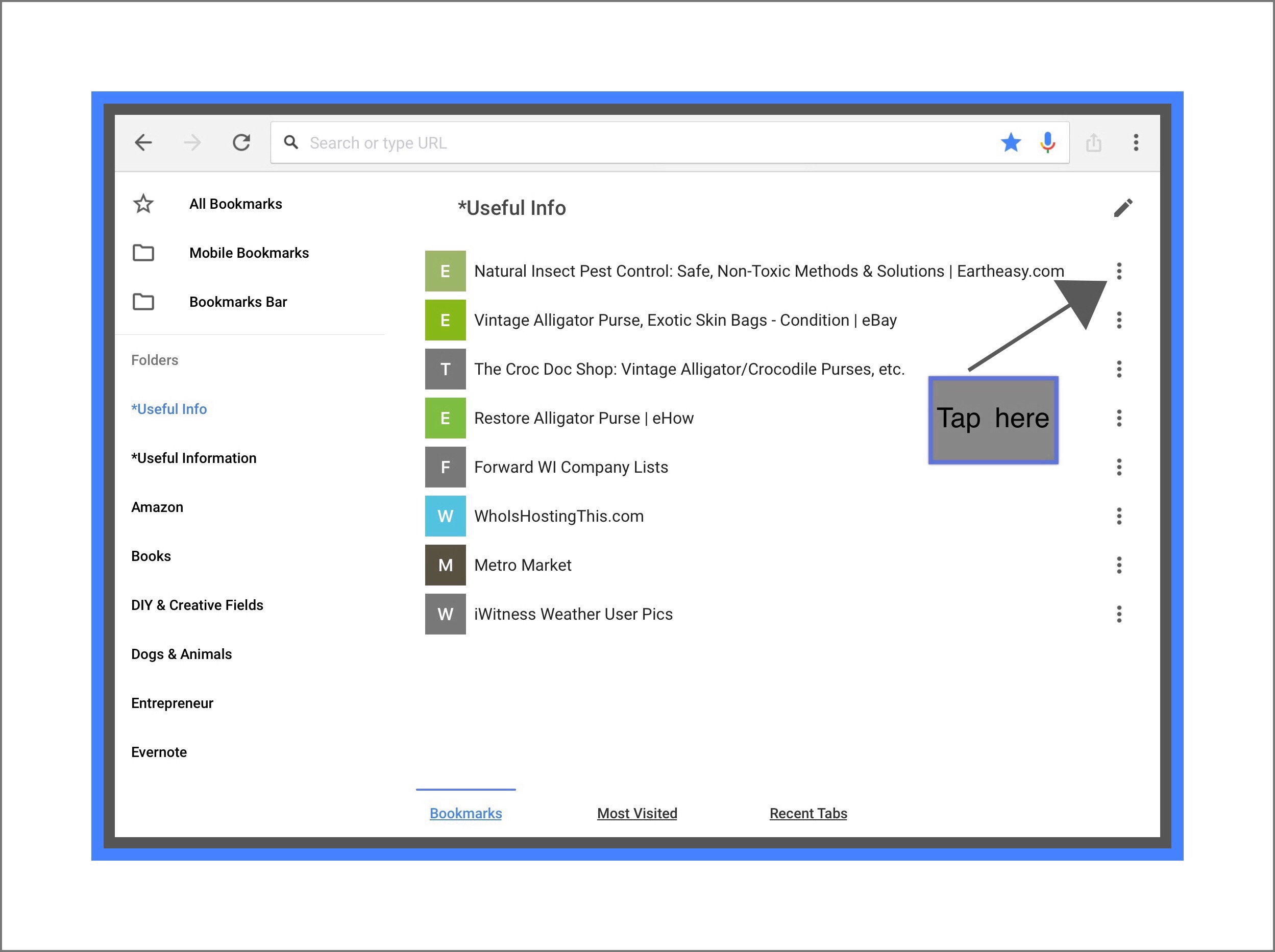Select the DIY & Creative Fields folder

click(x=197, y=605)
